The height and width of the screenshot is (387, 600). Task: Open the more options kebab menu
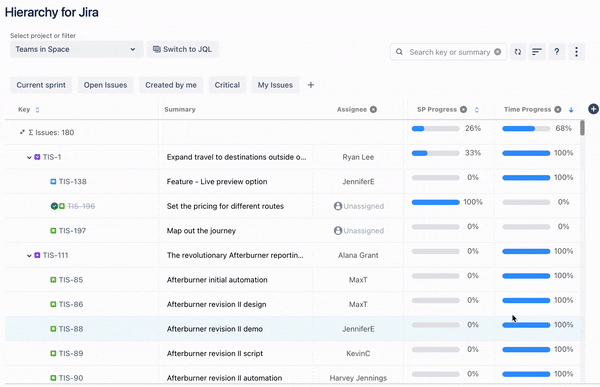pos(576,52)
